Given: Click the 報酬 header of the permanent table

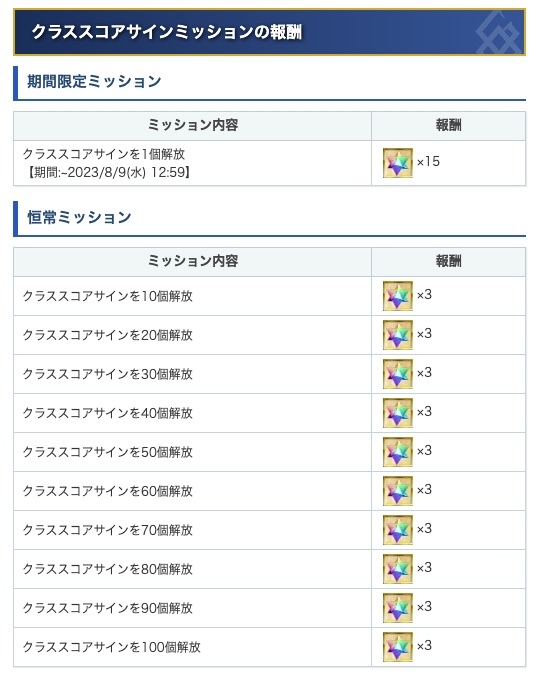Looking at the screenshot, I should click(448, 261).
